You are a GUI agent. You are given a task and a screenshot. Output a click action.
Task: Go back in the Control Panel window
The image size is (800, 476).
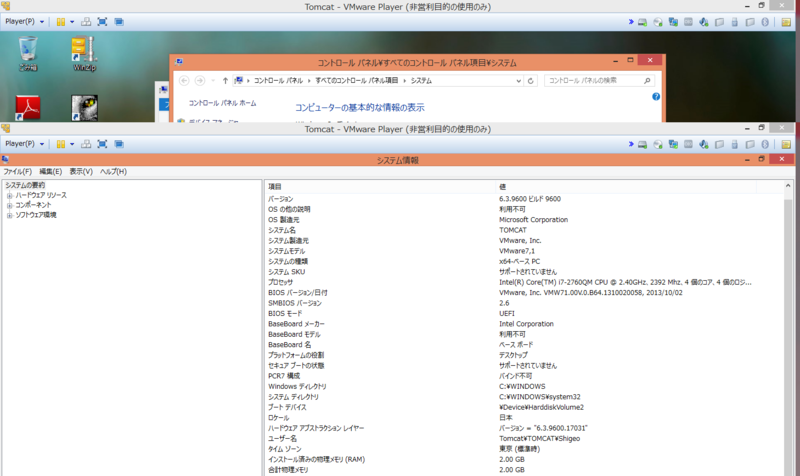pos(184,81)
